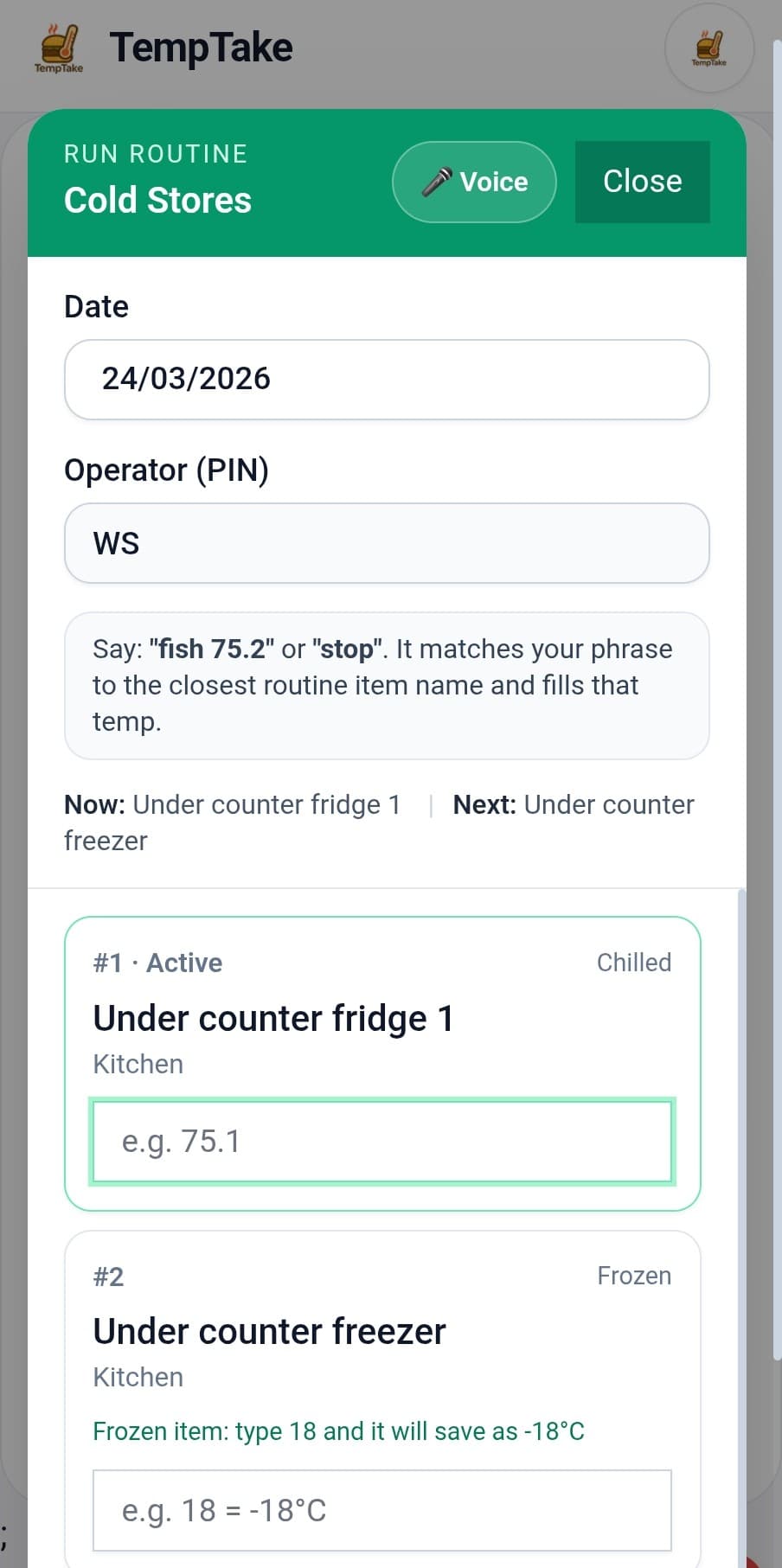
Task: Focus the temperature input showing e.g. 75.1
Action: click(x=383, y=1141)
